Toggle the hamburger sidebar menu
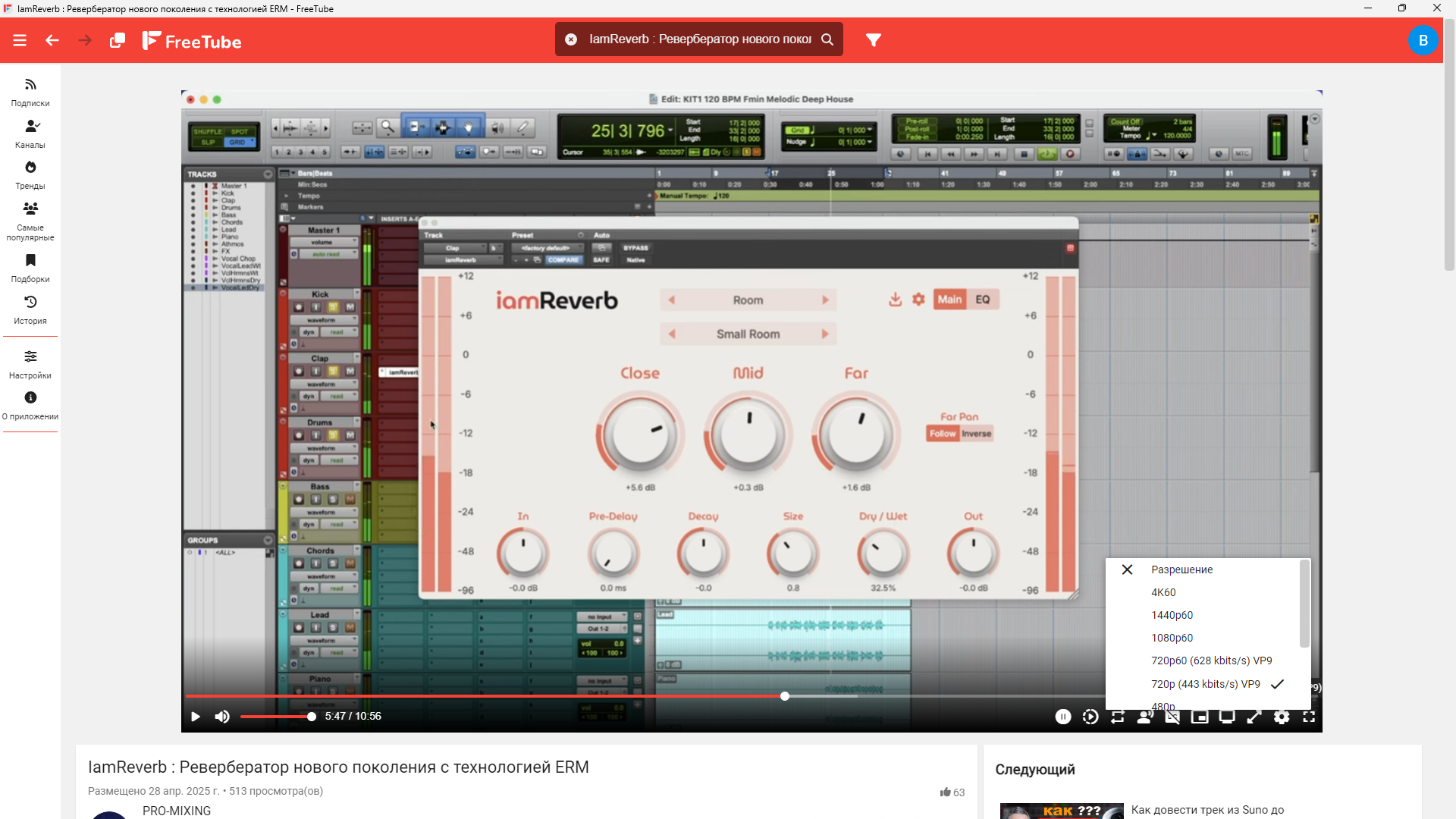 (20, 40)
